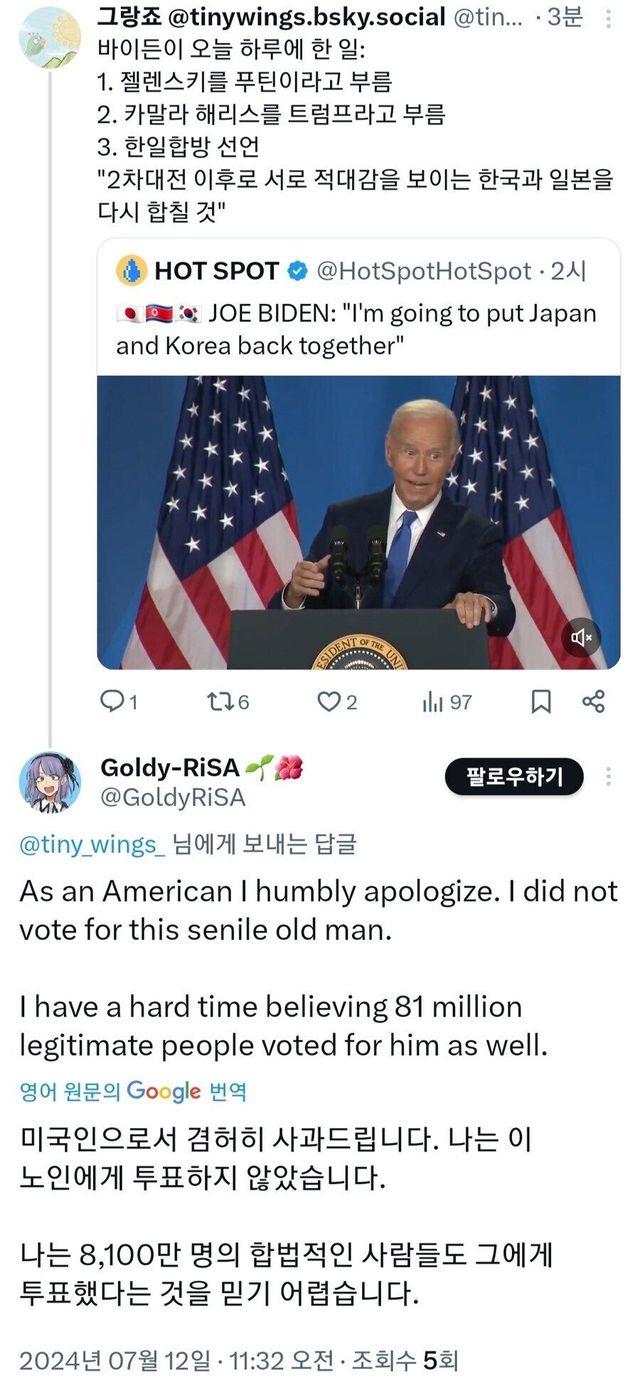Open the @GoldyRiSA handle
640x1382 pixels.
coord(172,798)
